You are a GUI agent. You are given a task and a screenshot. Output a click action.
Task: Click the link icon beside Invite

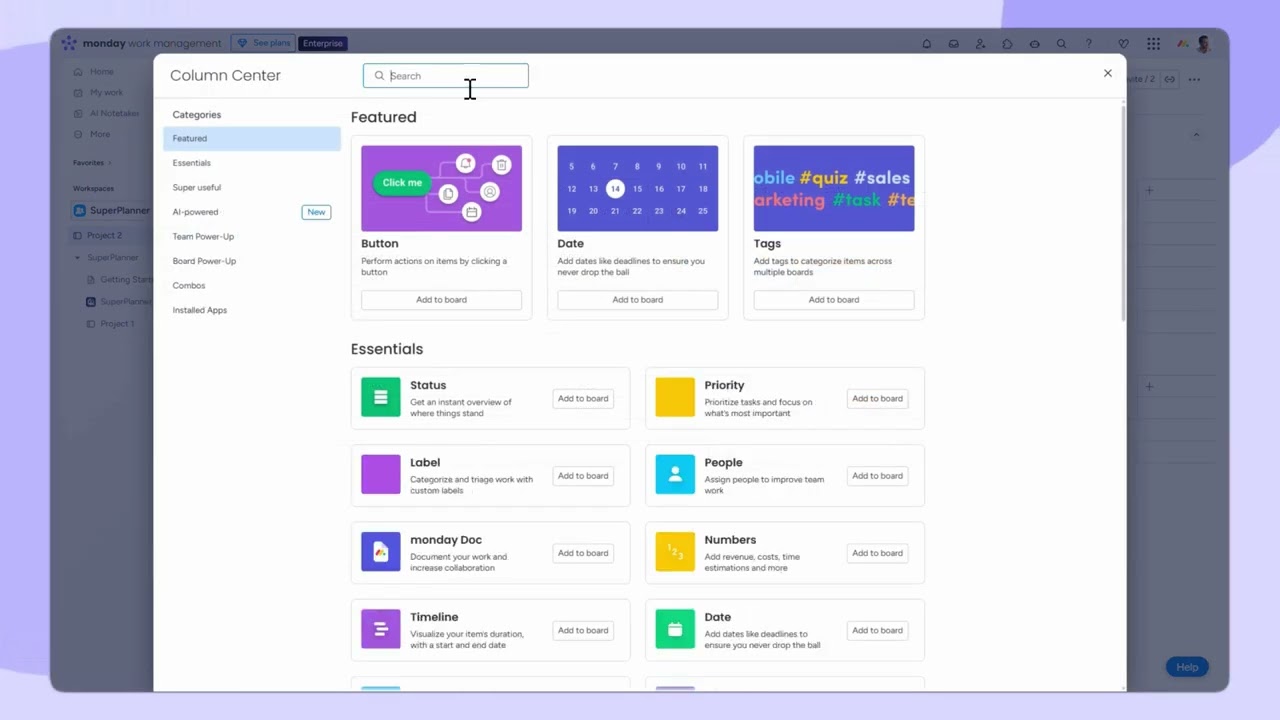1169,79
